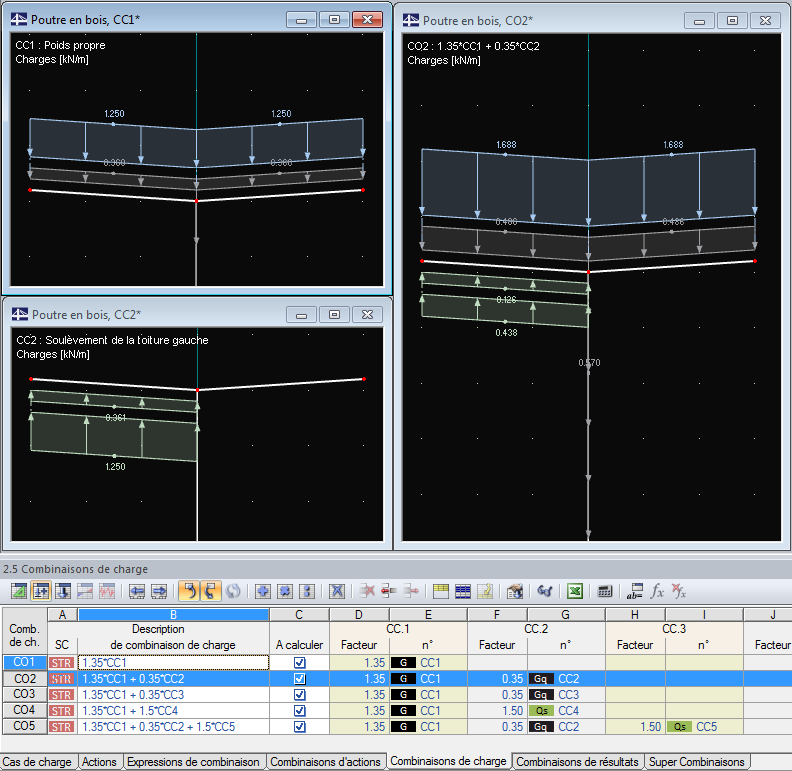Open the 'Combinaisons d'actions' tab

click(x=326, y=761)
